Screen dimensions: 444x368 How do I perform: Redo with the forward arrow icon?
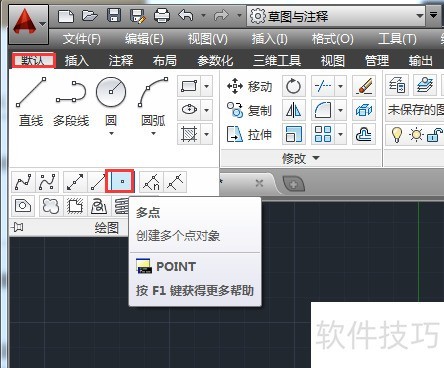(x=221, y=15)
